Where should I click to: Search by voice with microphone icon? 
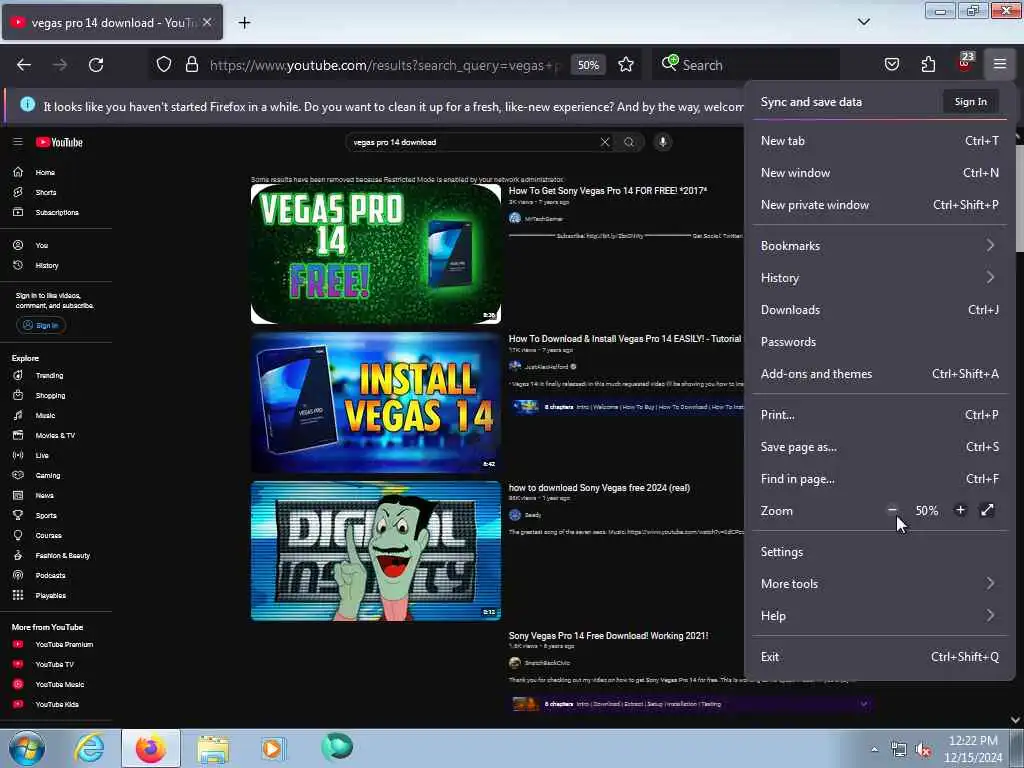coord(662,142)
